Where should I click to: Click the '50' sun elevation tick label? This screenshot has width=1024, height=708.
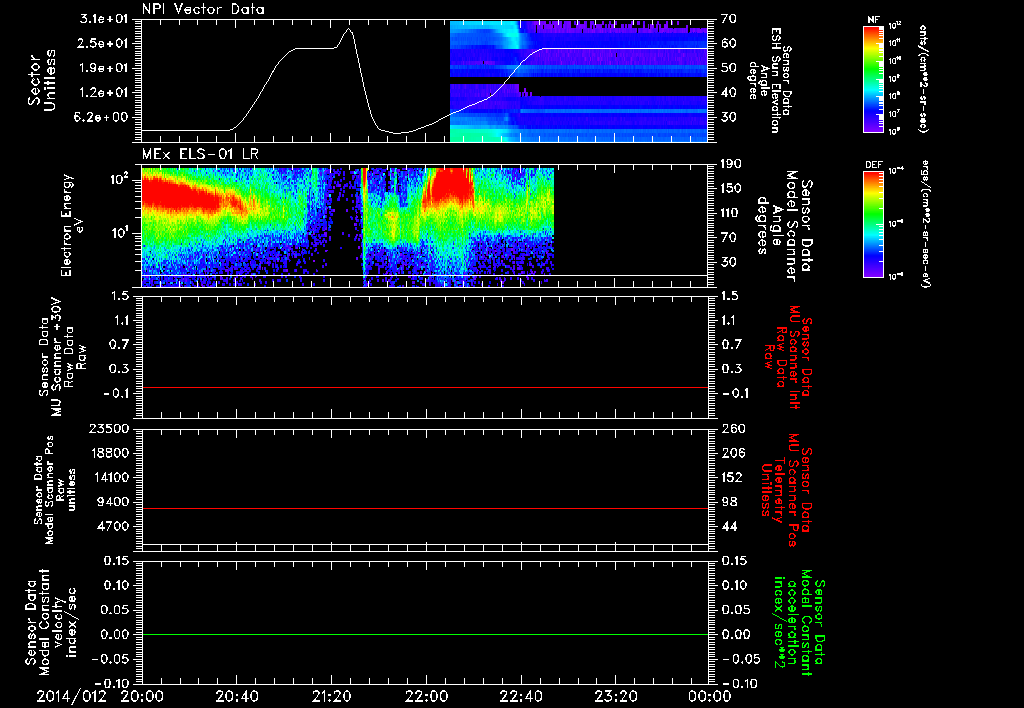[728, 68]
